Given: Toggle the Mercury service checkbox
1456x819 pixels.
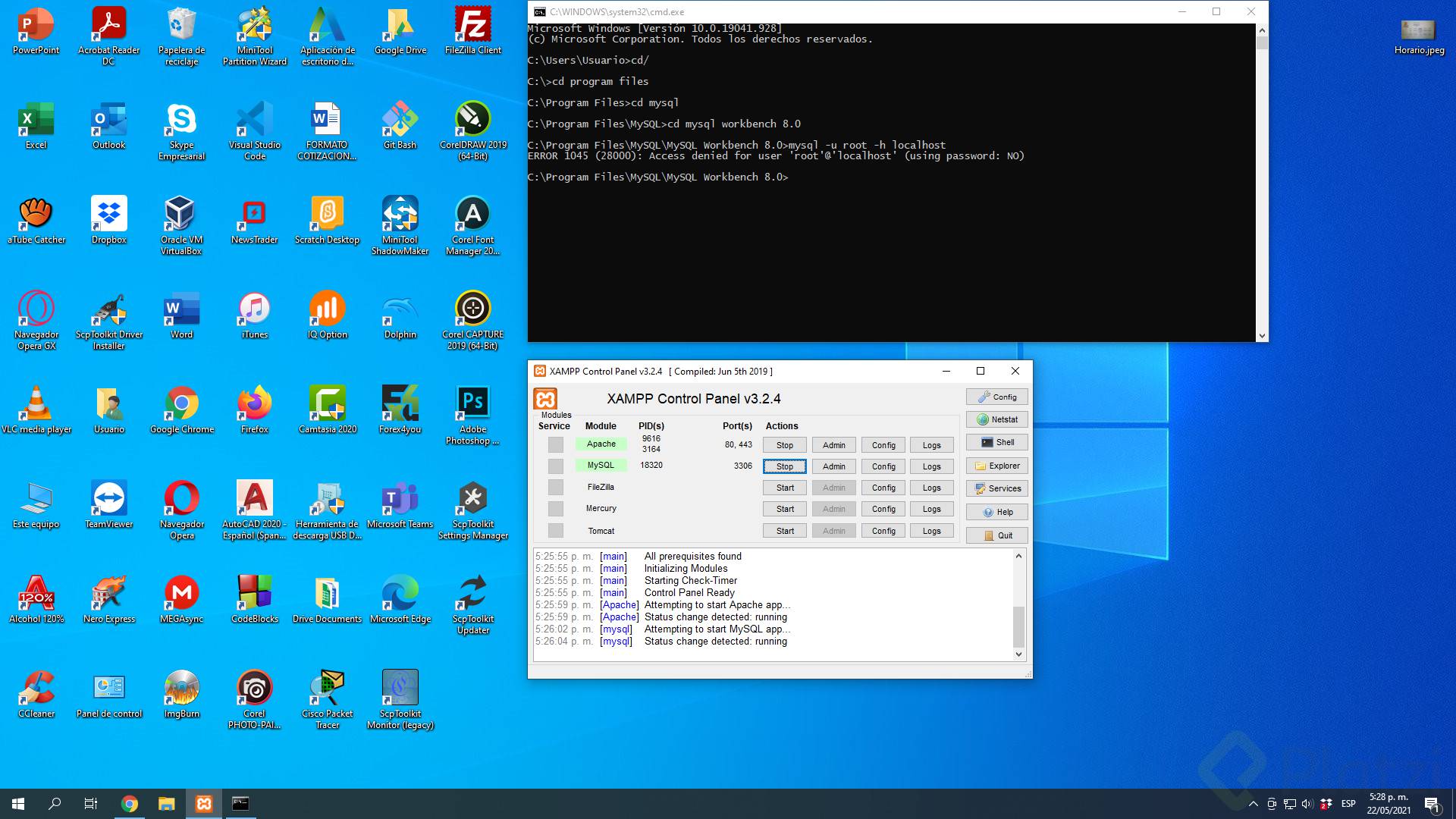Looking at the screenshot, I should click(556, 509).
